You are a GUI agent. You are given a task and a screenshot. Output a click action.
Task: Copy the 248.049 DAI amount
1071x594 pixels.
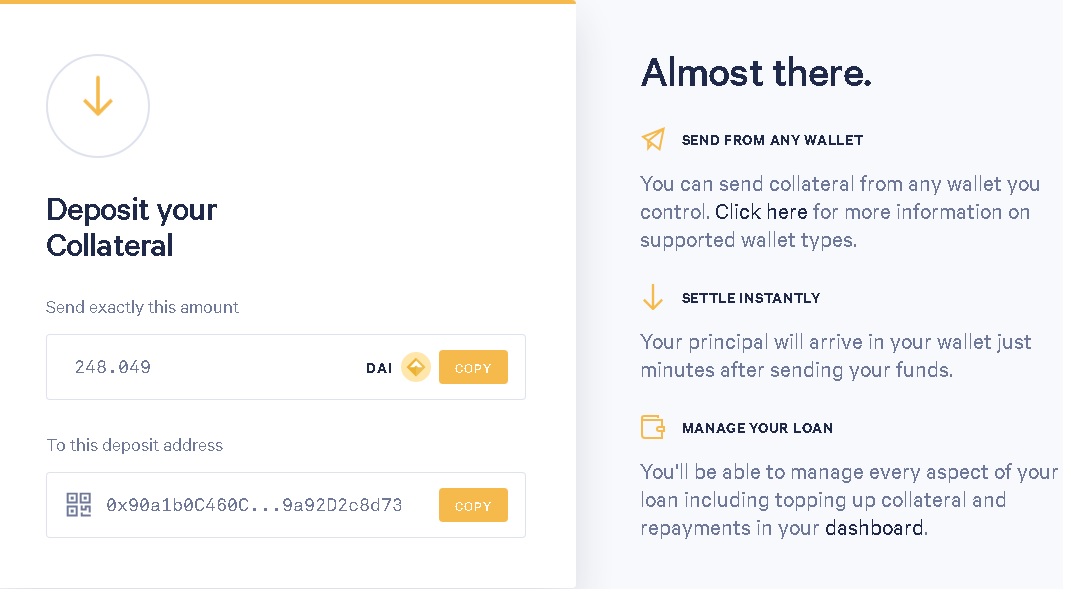pyautogui.click(x=473, y=367)
